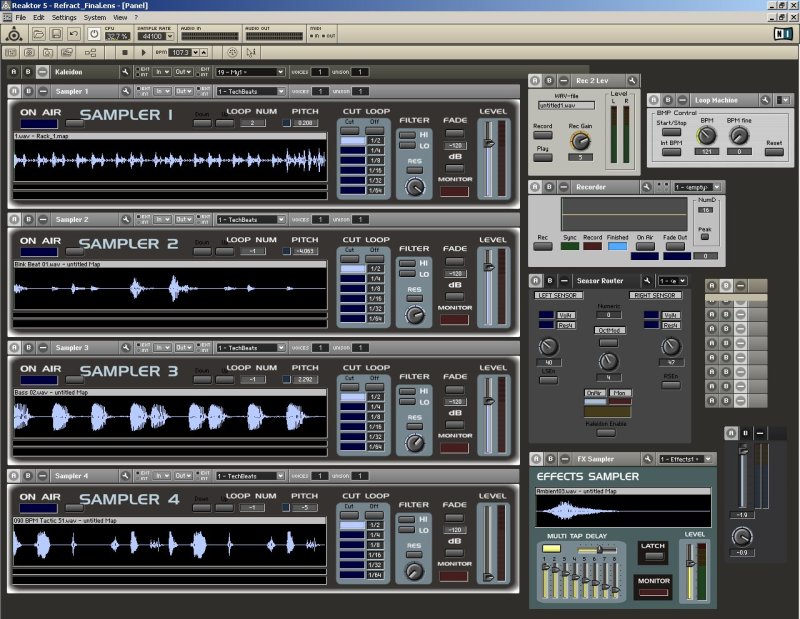Toggle the HI filter switch on Sampler 3
Image resolution: width=800 pixels, height=619 pixels.
pos(407,391)
